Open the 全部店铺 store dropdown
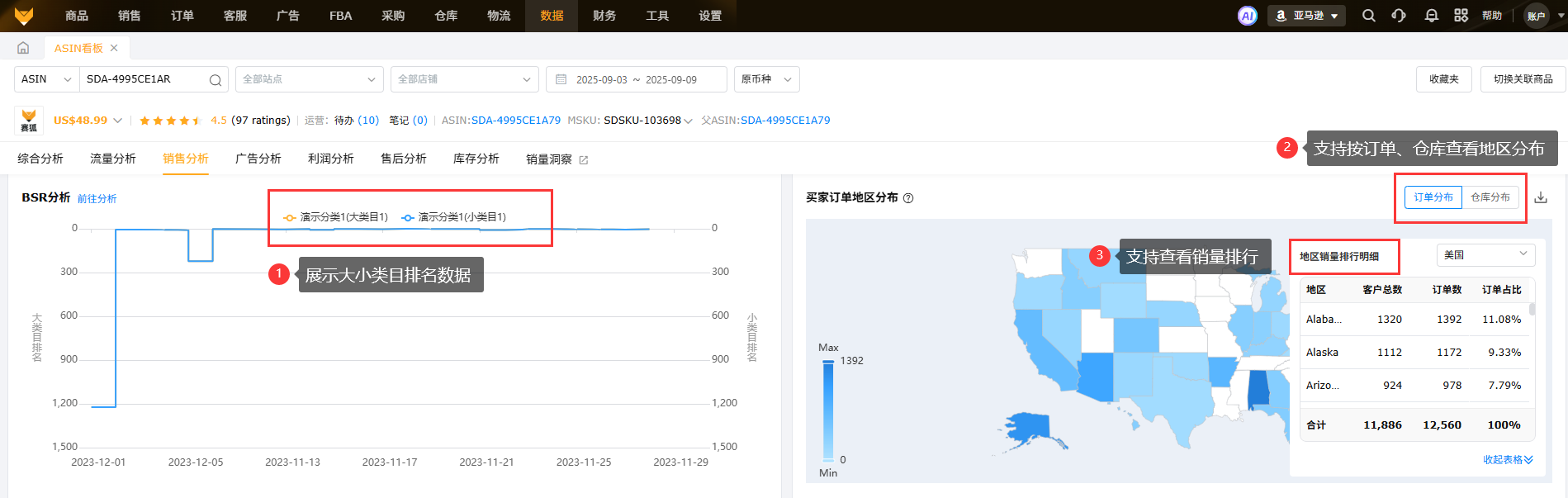1568x498 pixels. pos(464,79)
